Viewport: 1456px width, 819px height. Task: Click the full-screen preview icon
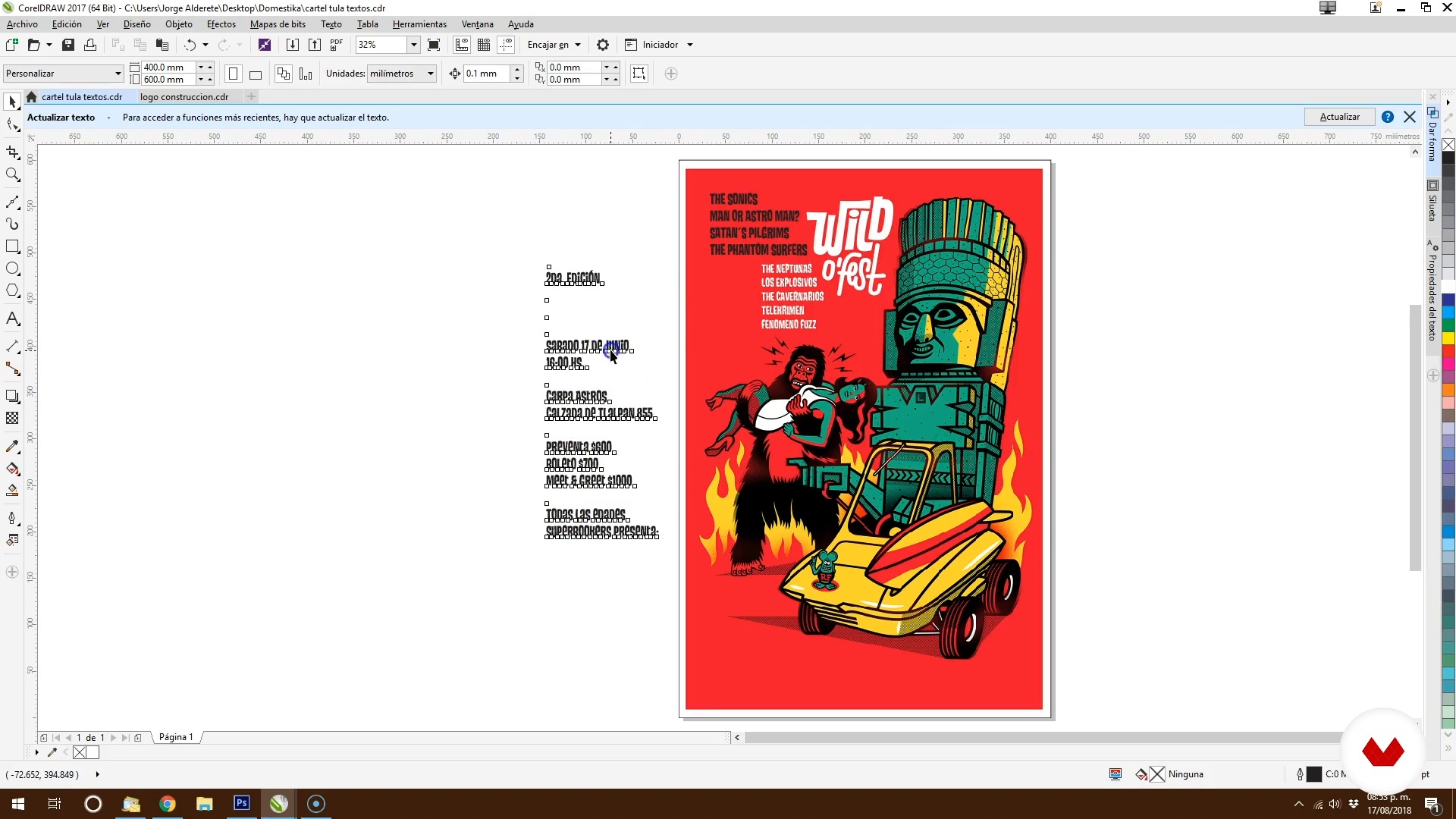(434, 45)
